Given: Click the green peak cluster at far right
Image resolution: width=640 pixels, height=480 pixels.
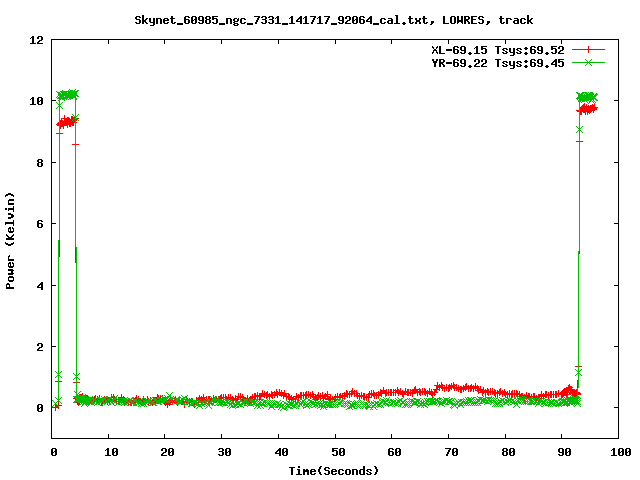Looking at the screenshot, I should point(587,98).
